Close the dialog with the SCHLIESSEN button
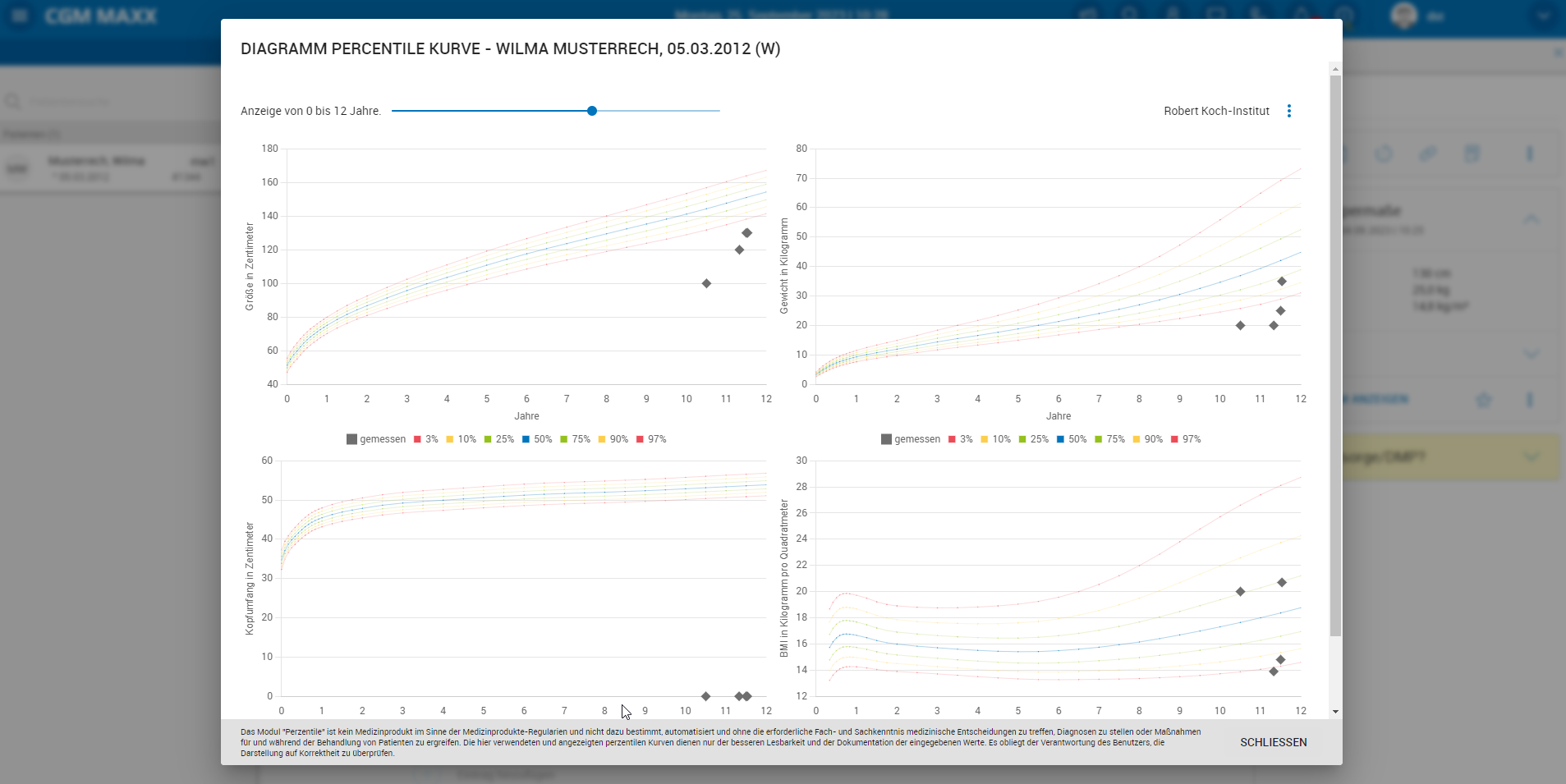The image size is (1566, 784). point(1273,742)
